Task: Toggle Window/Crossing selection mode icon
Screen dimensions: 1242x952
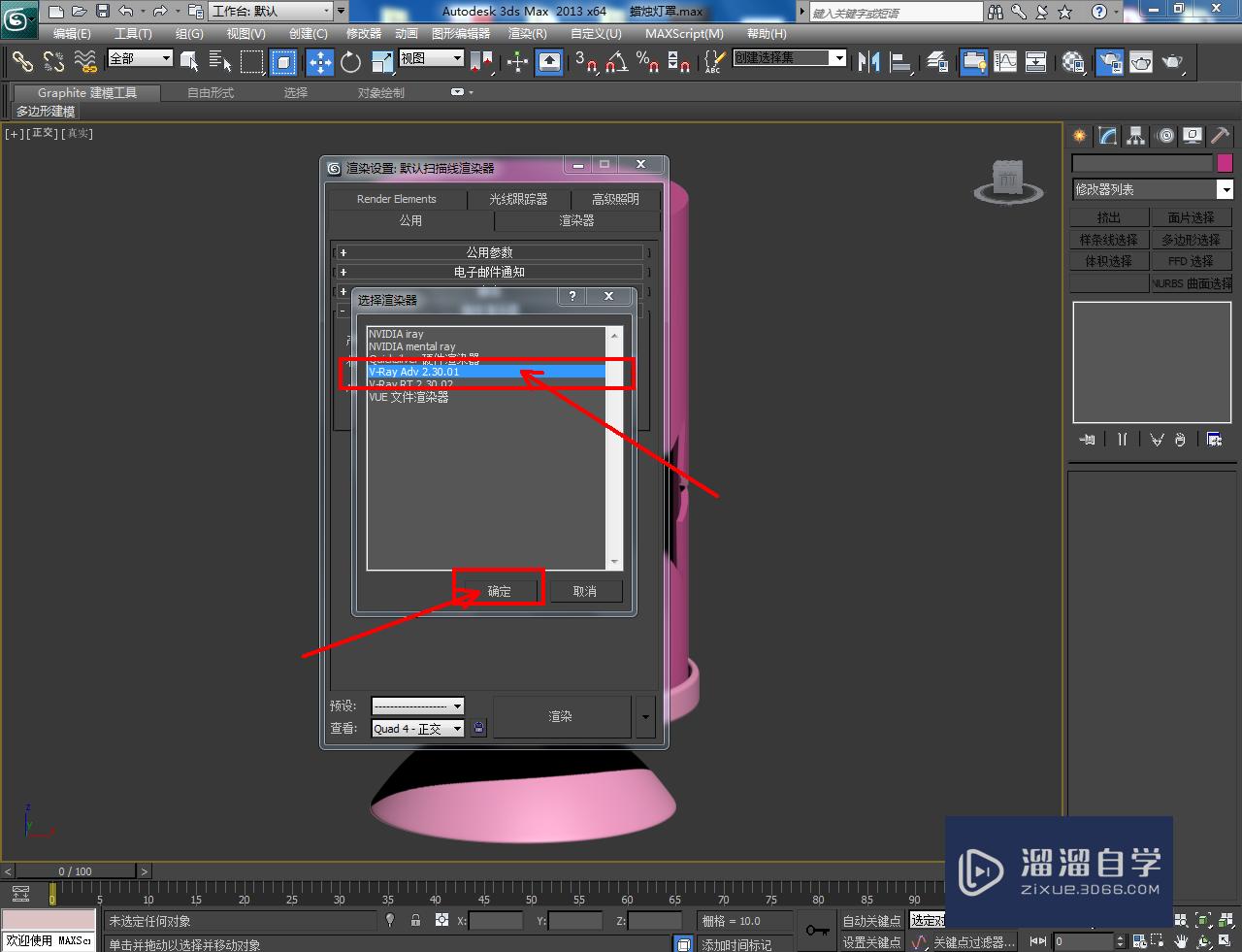Action: [282, 62]
